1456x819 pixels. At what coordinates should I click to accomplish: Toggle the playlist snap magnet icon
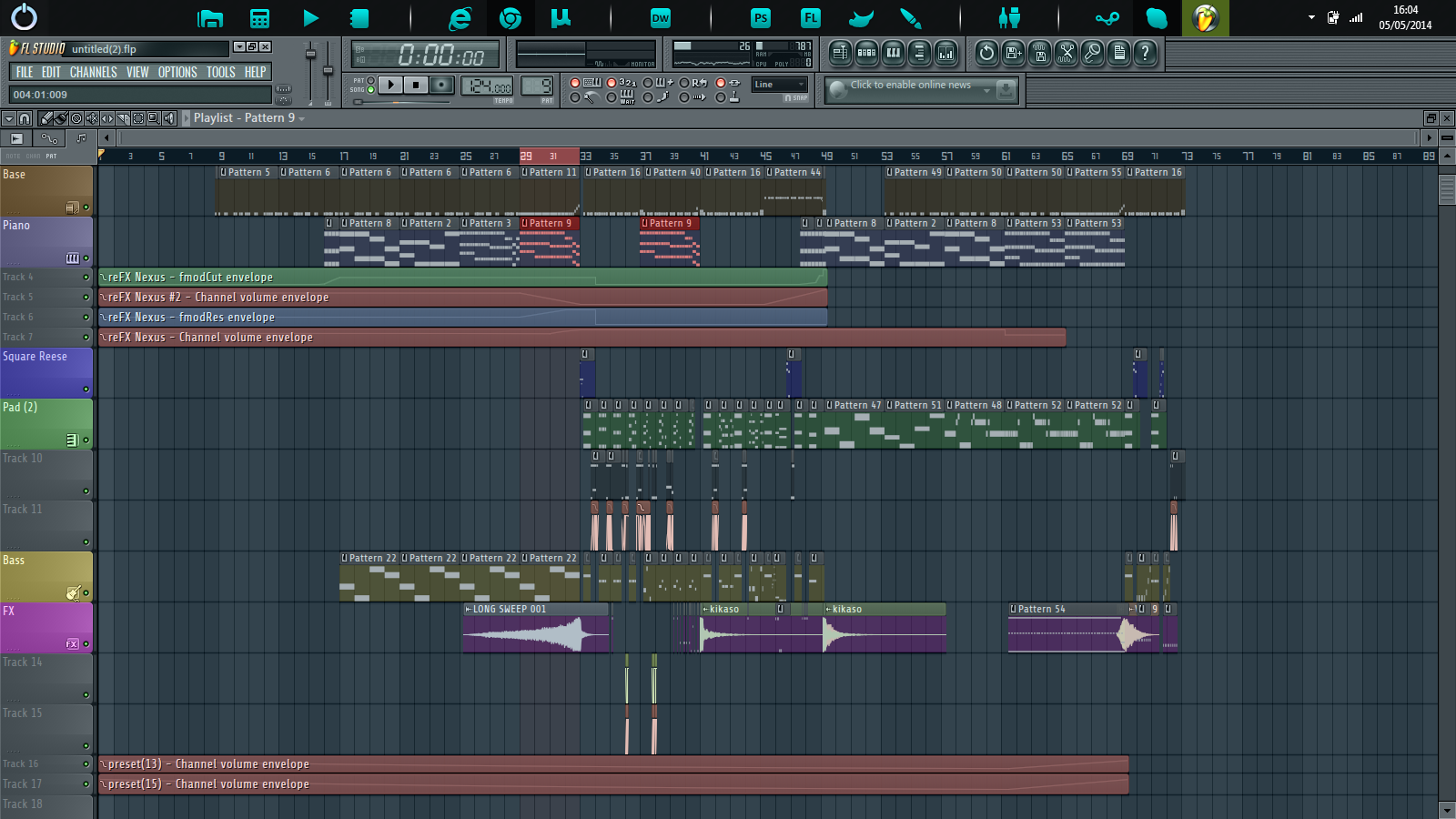[25, 118]
